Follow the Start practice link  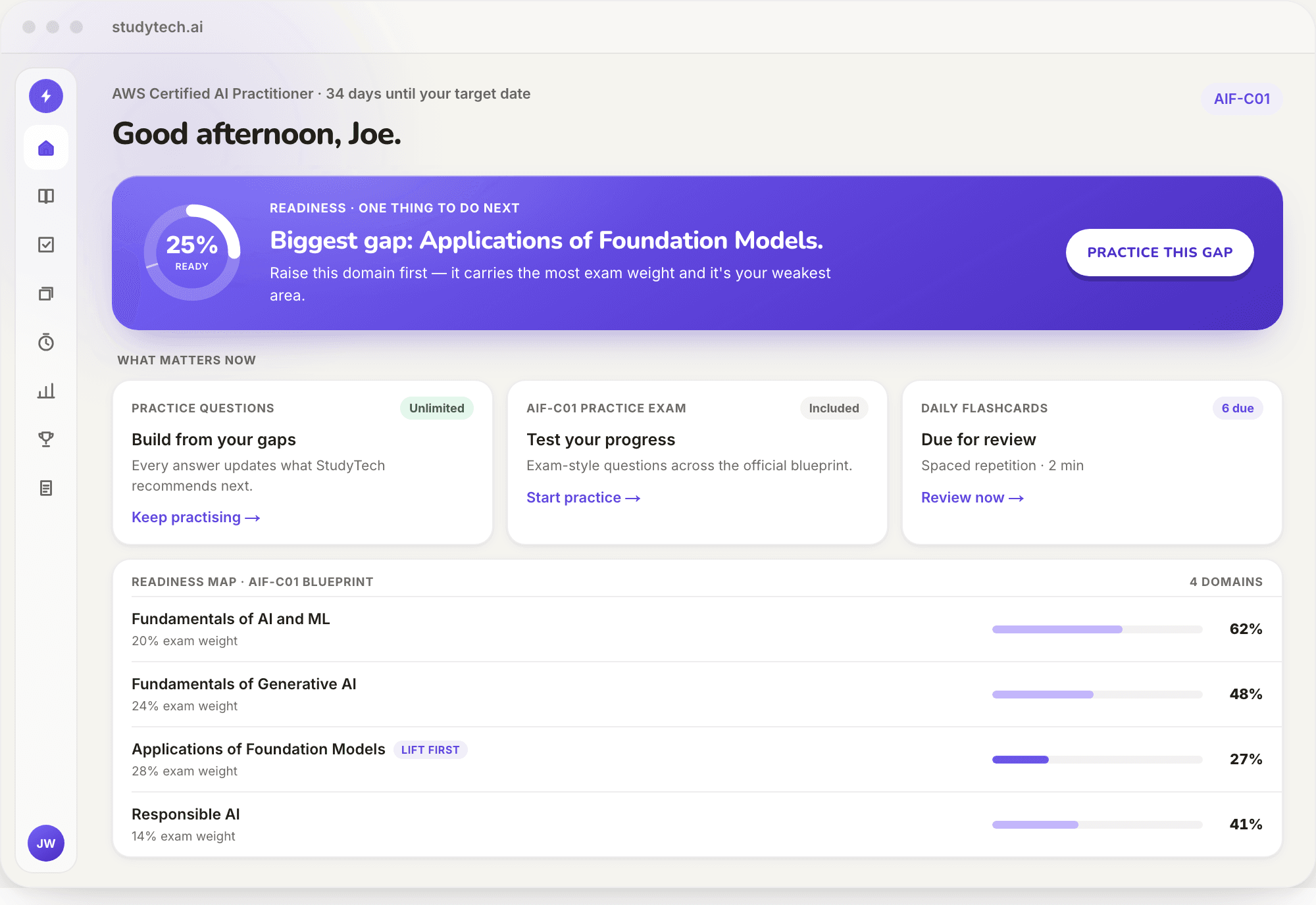584,498
